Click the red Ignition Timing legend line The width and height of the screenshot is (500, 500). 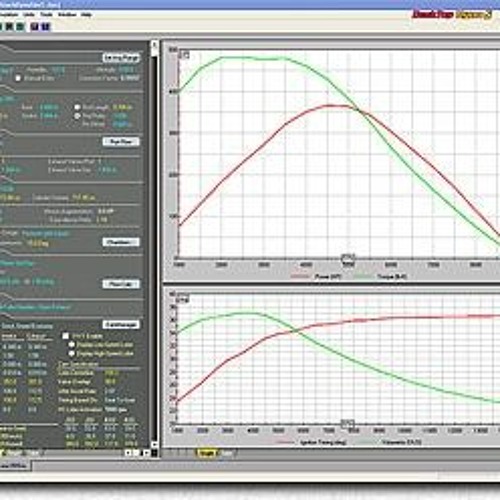[x=286, y=442]
